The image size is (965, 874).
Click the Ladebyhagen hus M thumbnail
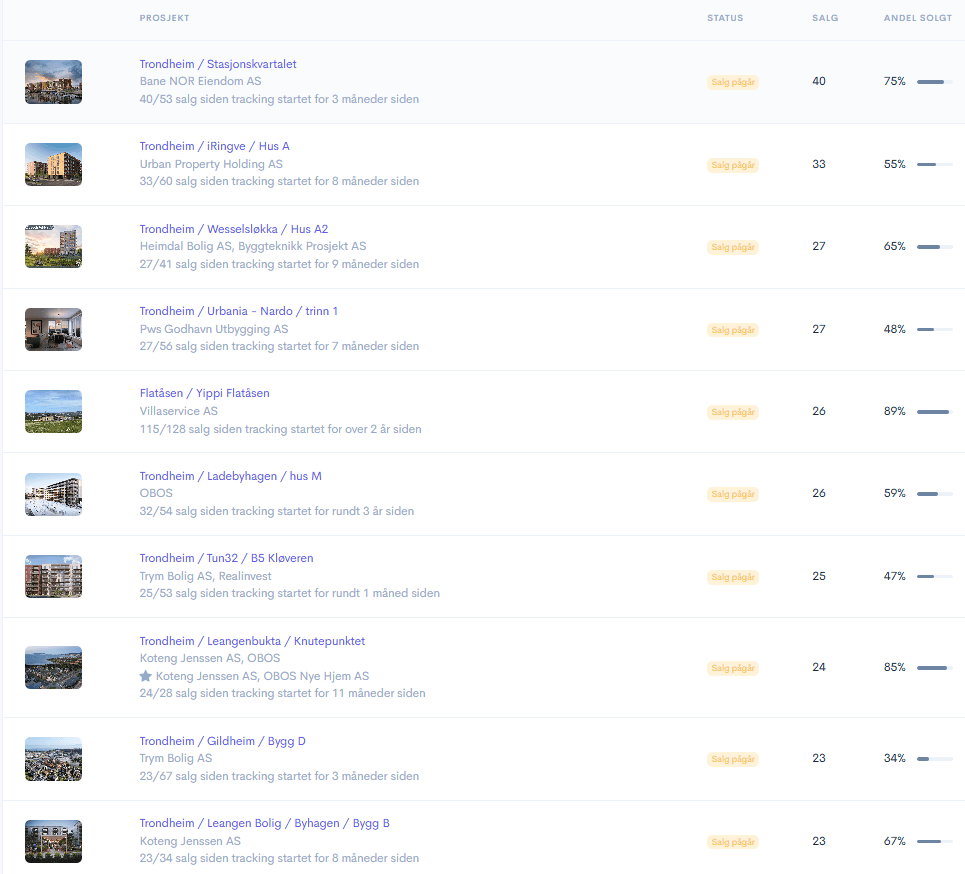tap(54, 494)
